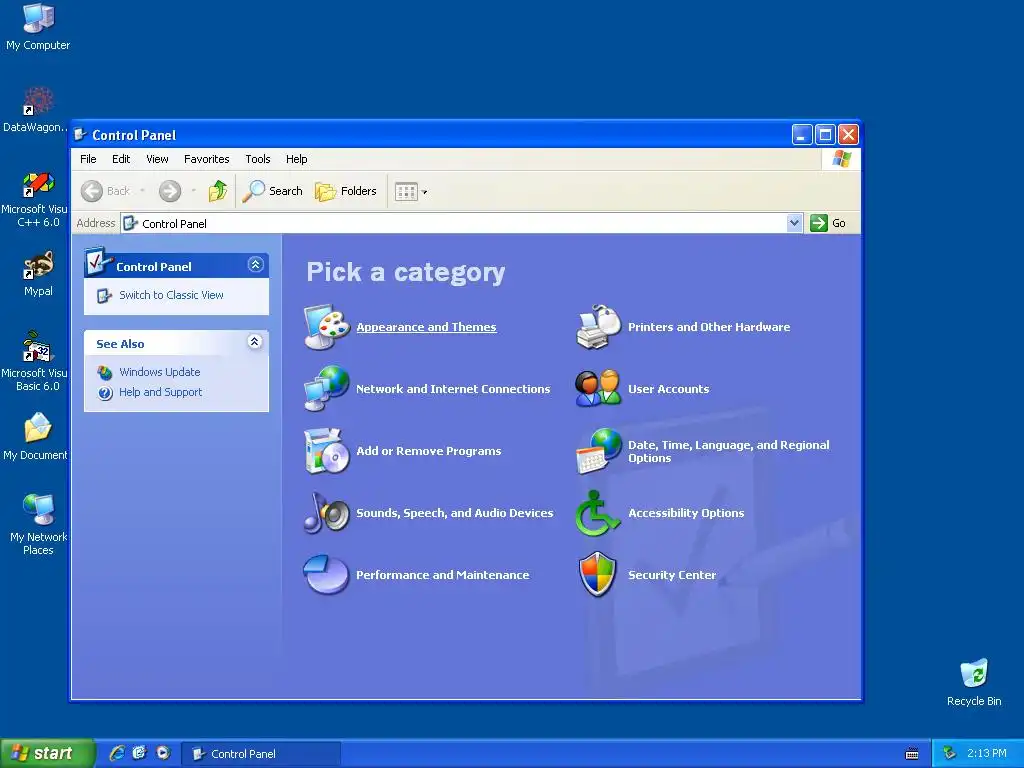Viewport: 1024px width, 768px height.
Task: Click the Search magnifier toolbar button
Action: point(272,191)
